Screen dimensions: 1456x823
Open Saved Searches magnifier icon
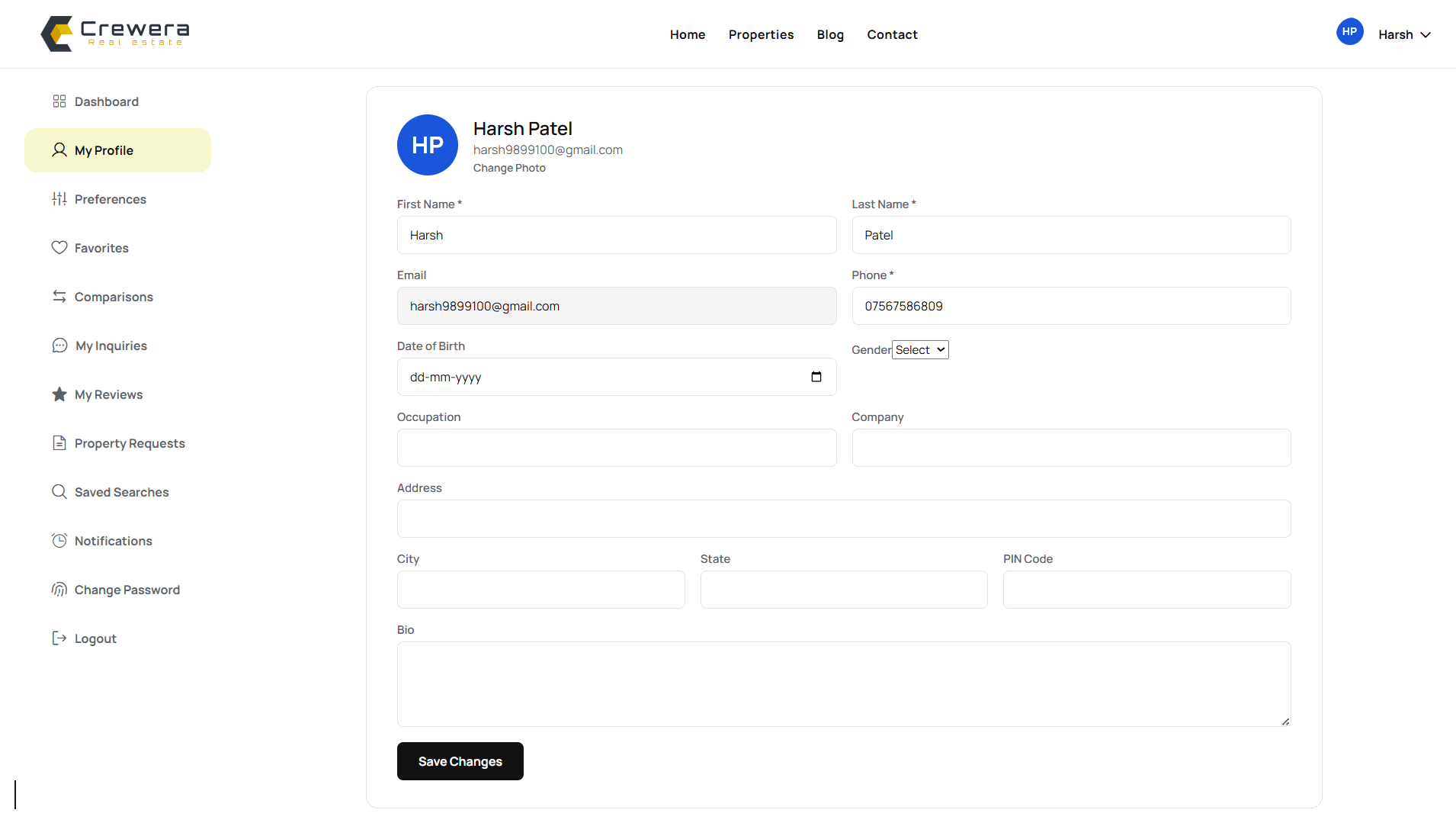tap(59, 492)
